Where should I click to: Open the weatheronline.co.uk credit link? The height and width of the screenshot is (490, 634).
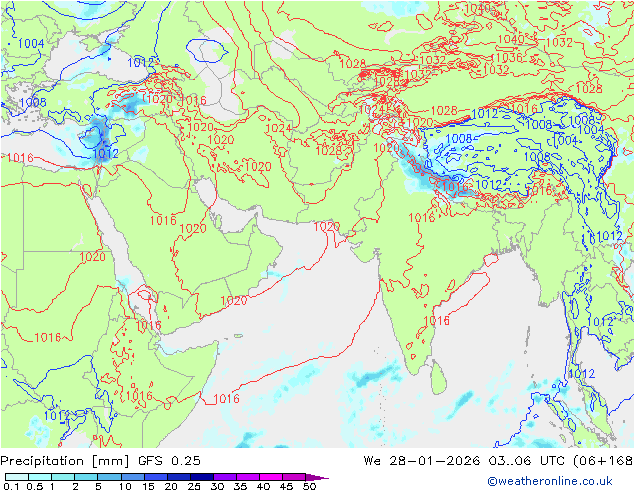pyautogui.click(x=550, y=481)
